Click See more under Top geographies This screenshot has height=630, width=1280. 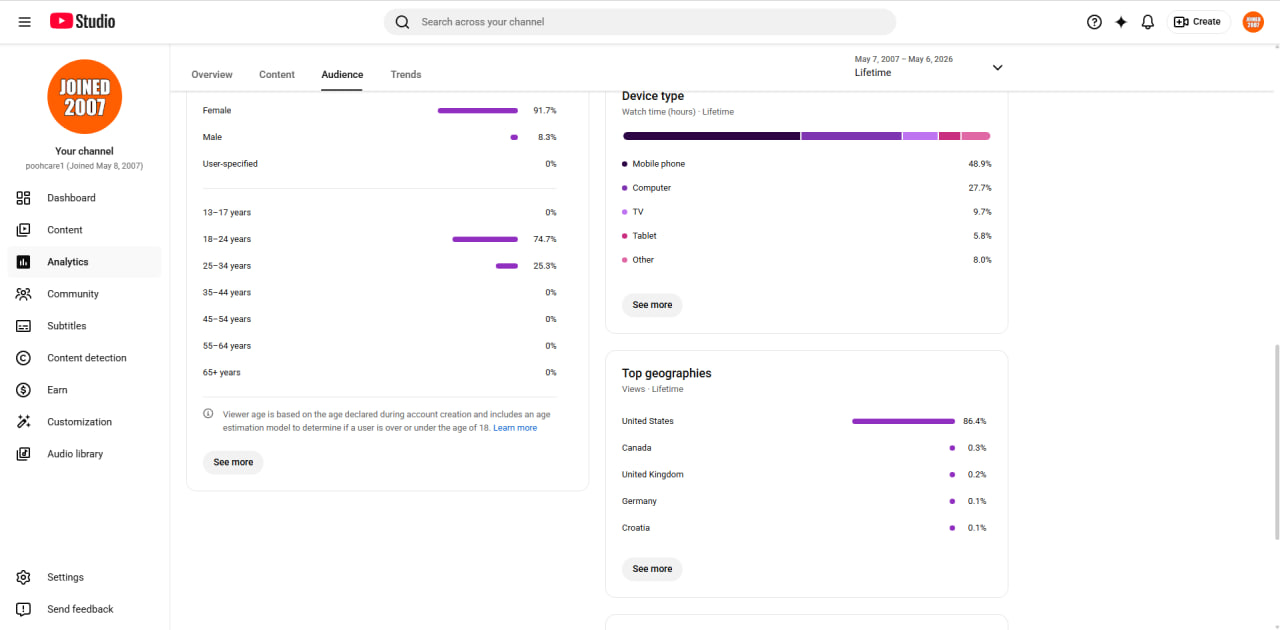pos(652,569)
